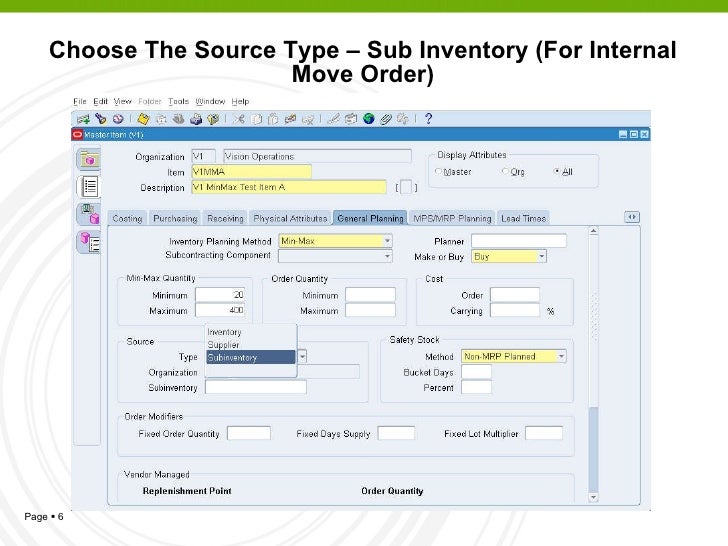Viewport: 728px width, 546px height.
Task: Click the vertical scrollbar thumb
Action: point(593,448)
